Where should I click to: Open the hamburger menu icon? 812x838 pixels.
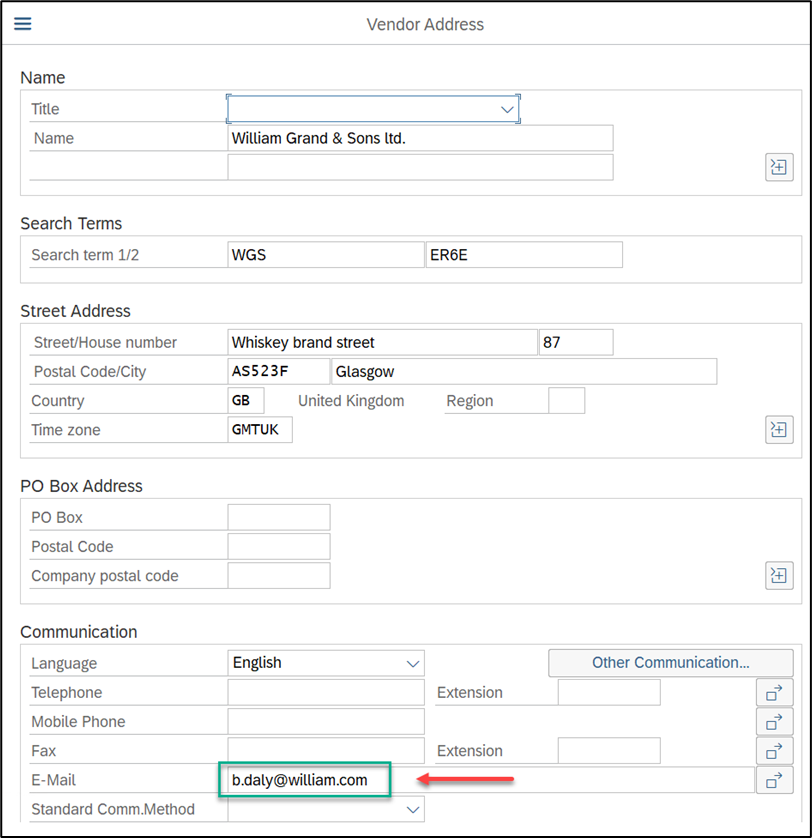point(22,24)
